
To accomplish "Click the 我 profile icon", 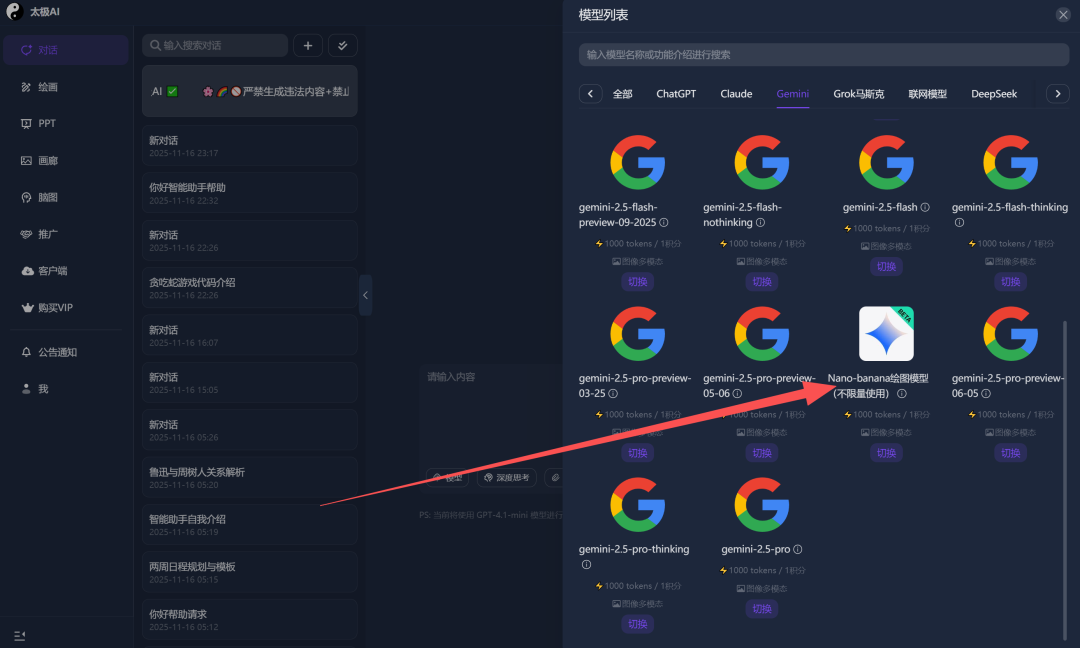I will click(26, 389).
